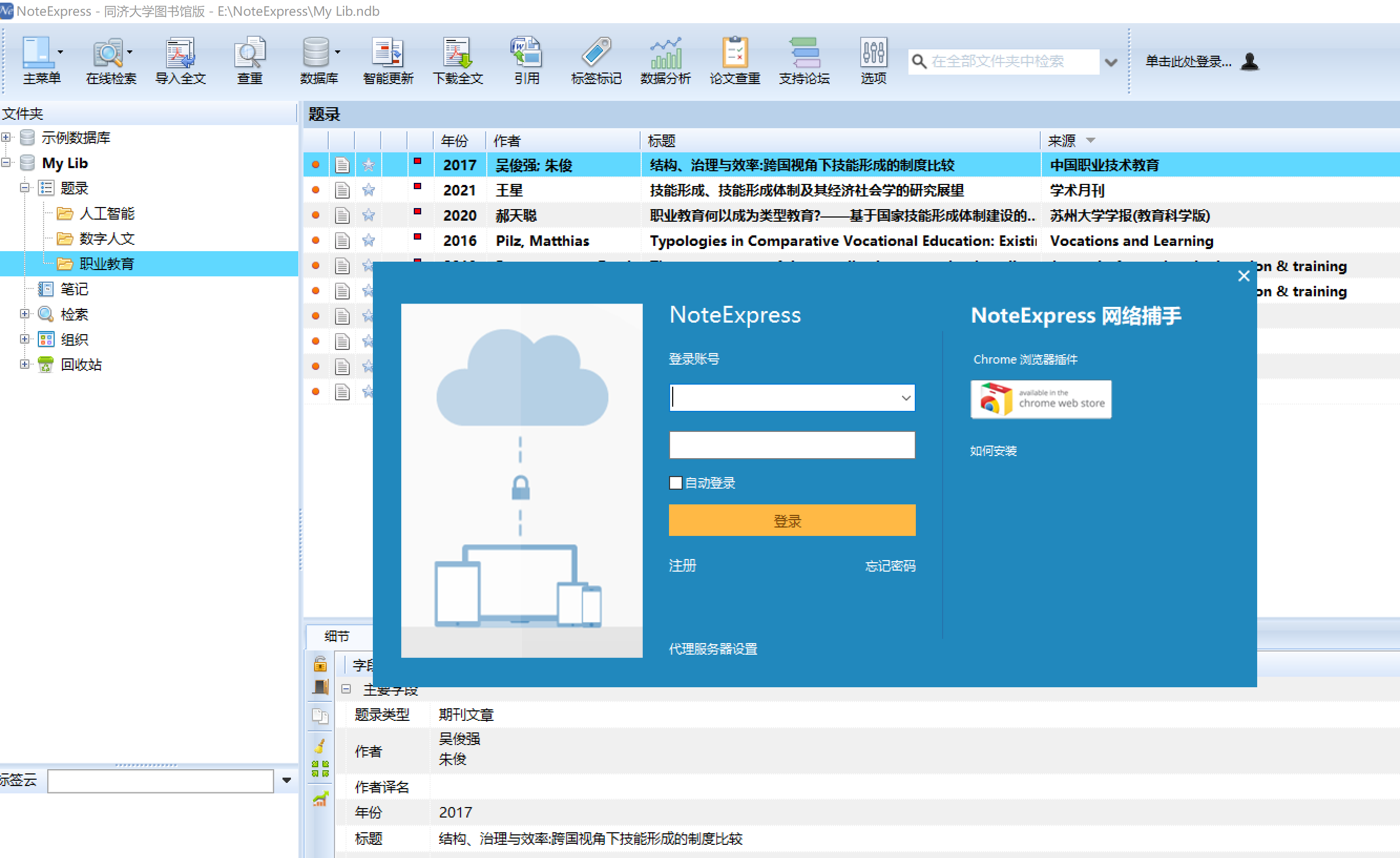Click the book icon below the lock icon

320,687
